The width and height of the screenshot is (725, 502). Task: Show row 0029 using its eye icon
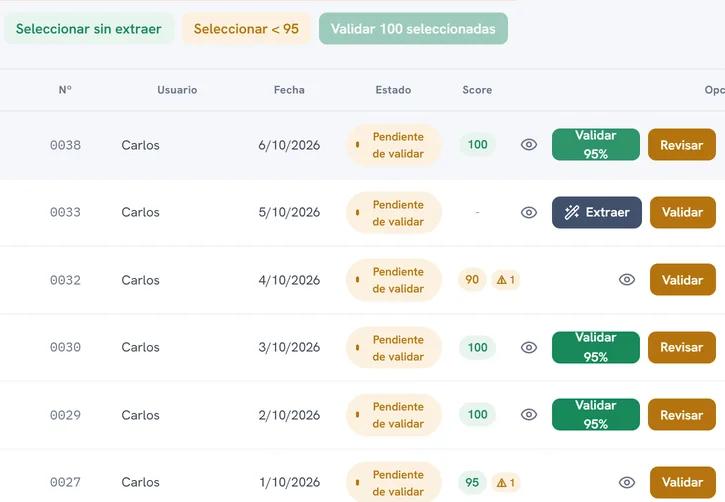(x=528, y=415)
